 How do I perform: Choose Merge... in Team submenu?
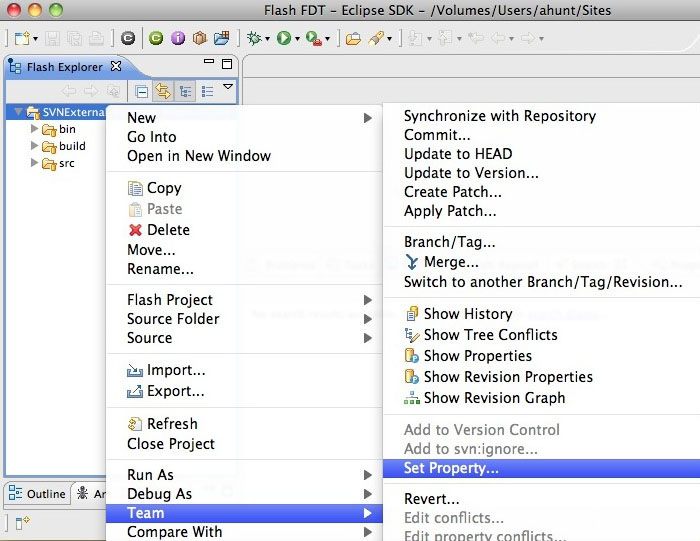coord(542,262)
